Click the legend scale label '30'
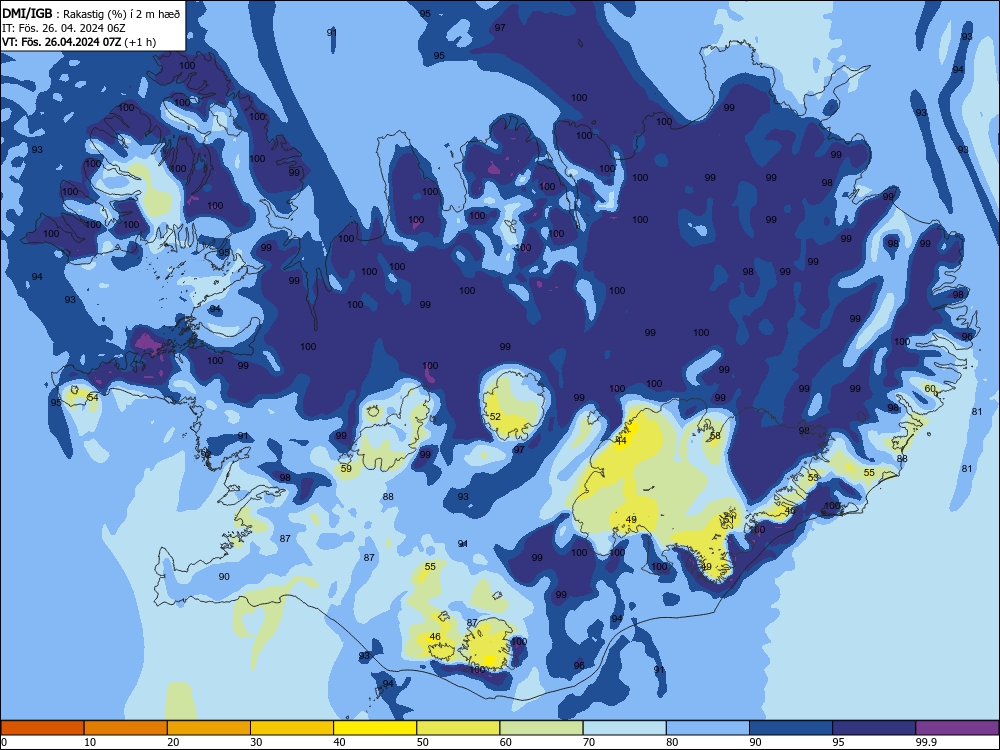Image resolution: width=1000 pixels, height=750 pixels. click(x=256, y=742)
